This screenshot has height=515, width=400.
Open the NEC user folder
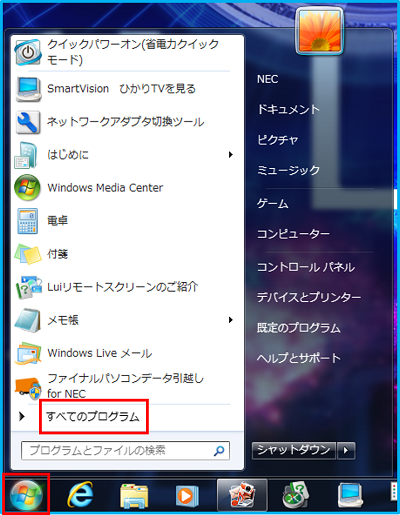[x=268, y=79]
